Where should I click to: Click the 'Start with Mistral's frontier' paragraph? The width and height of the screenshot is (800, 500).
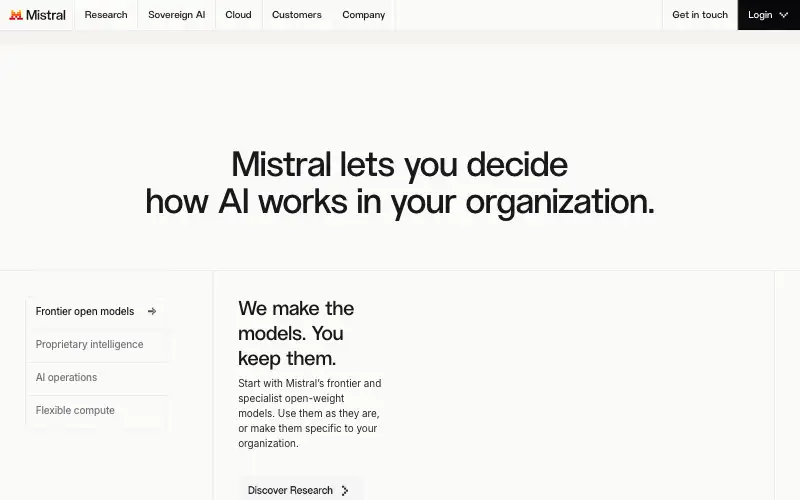click(310, 413)
